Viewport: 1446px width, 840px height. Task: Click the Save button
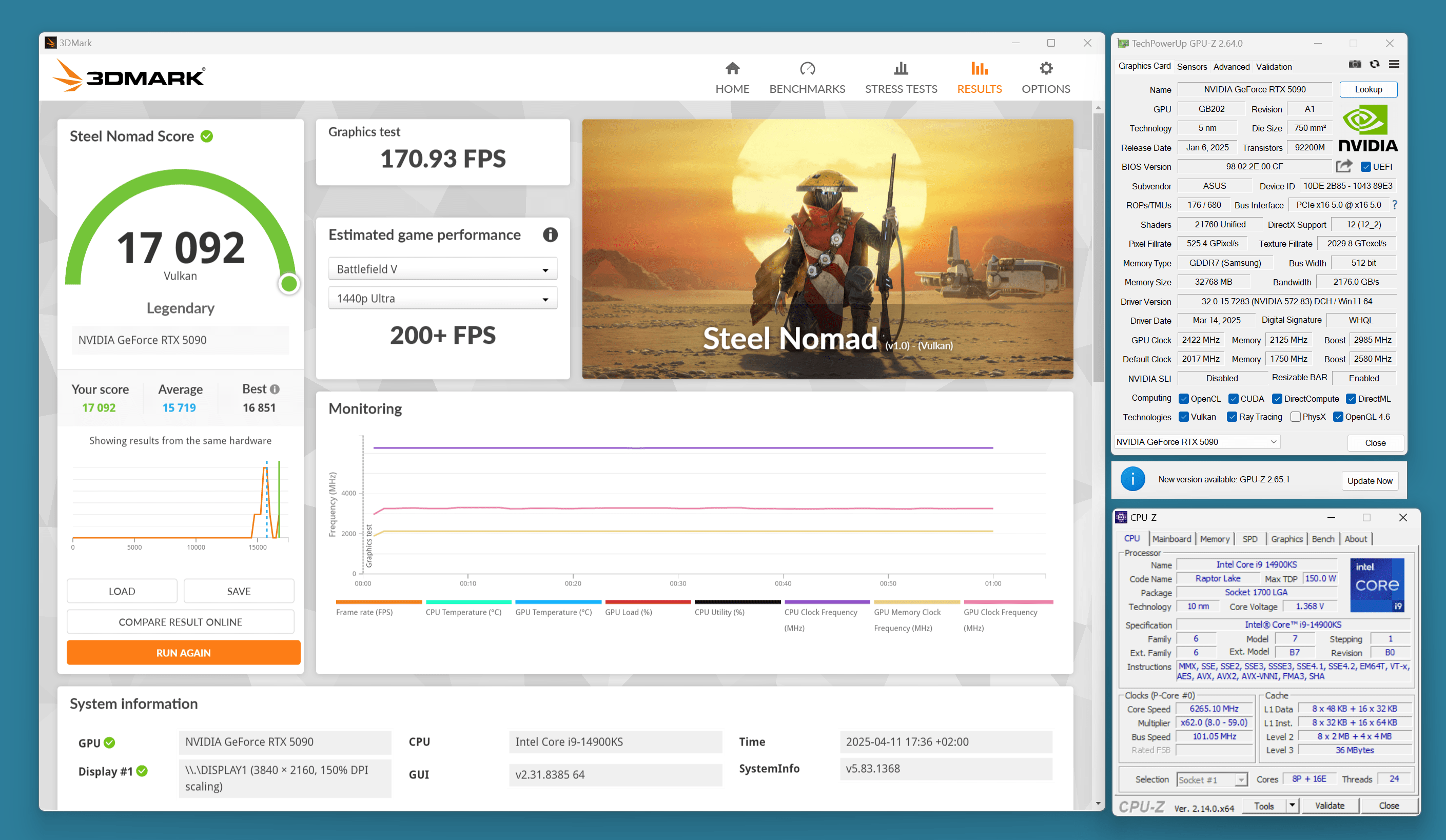coord(239,591)
